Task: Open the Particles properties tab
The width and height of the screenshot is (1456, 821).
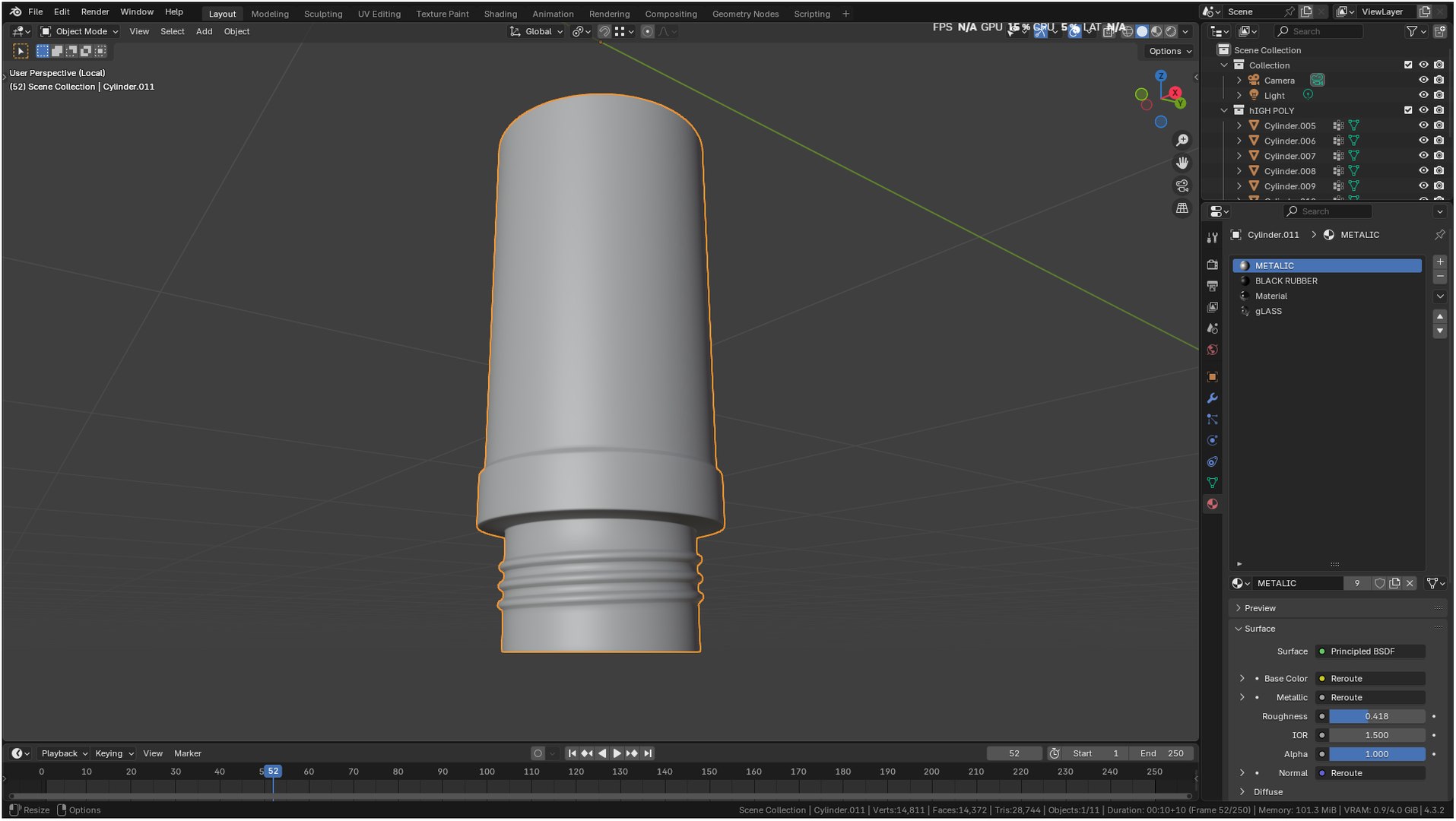Action: pyautogui.click(x=1212, y=420)
